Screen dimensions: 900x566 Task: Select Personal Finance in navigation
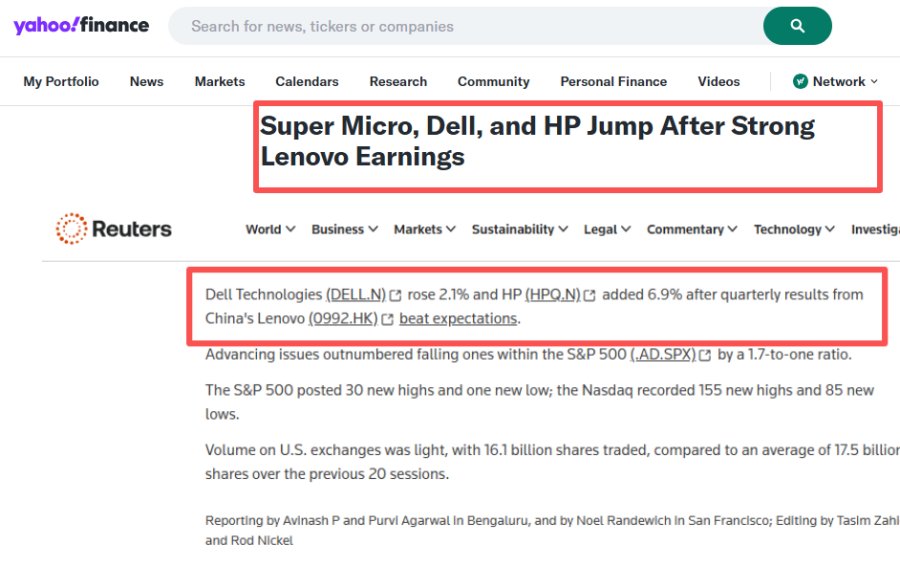coord(613,82)
